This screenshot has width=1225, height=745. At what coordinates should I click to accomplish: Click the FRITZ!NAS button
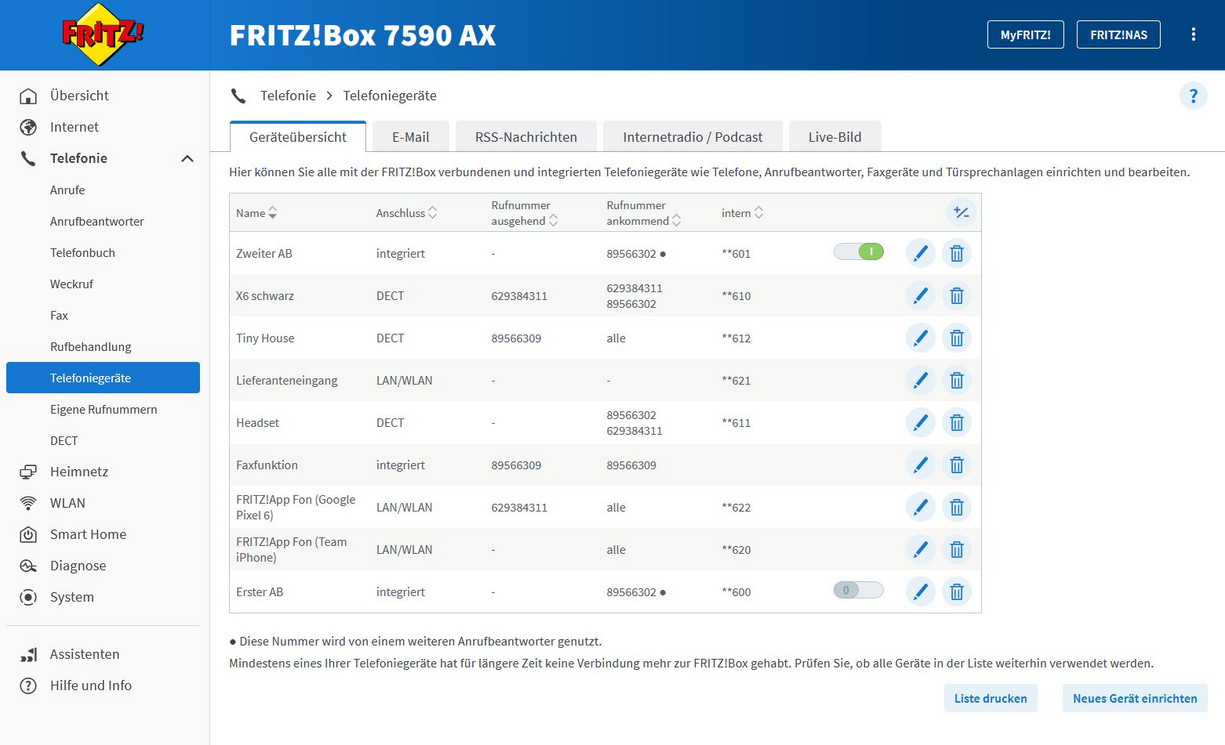(1118, 34)
